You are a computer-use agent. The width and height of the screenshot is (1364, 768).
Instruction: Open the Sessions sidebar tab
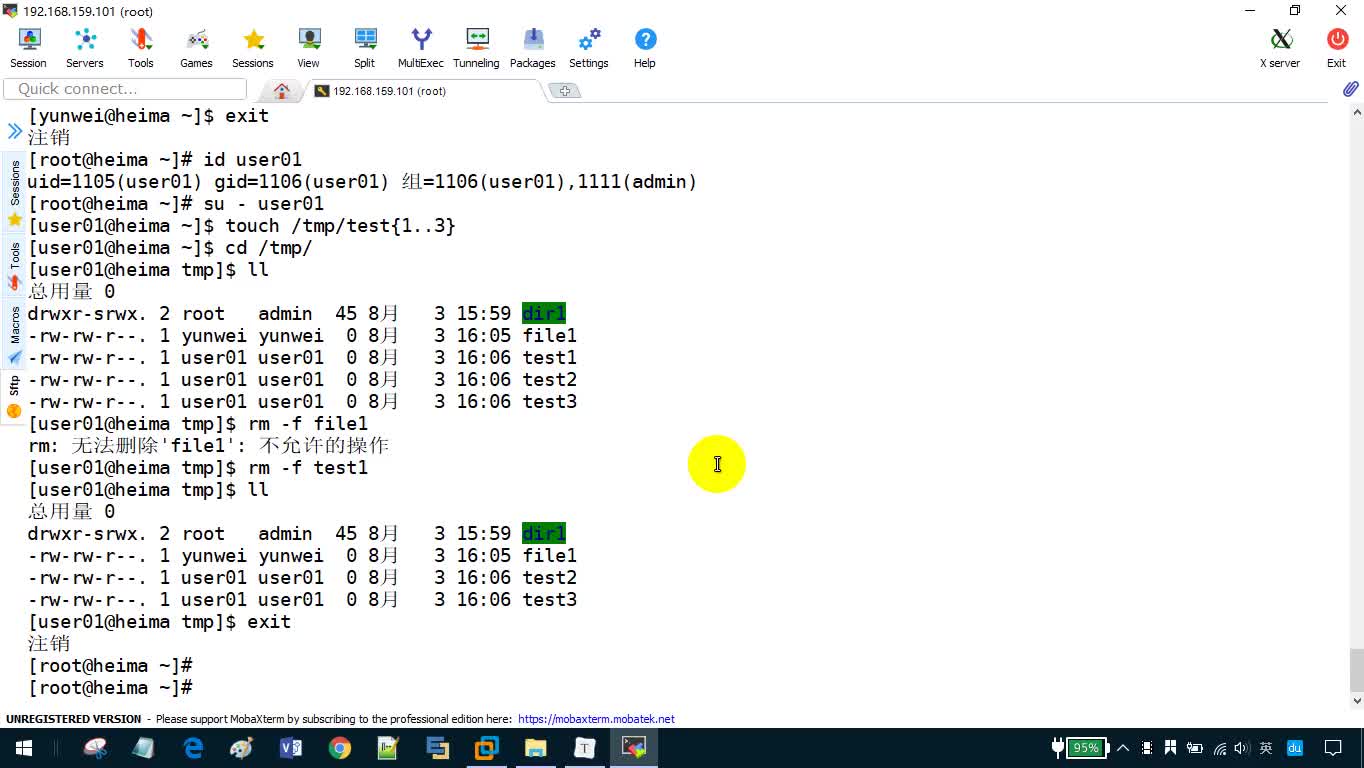[14, 193]
